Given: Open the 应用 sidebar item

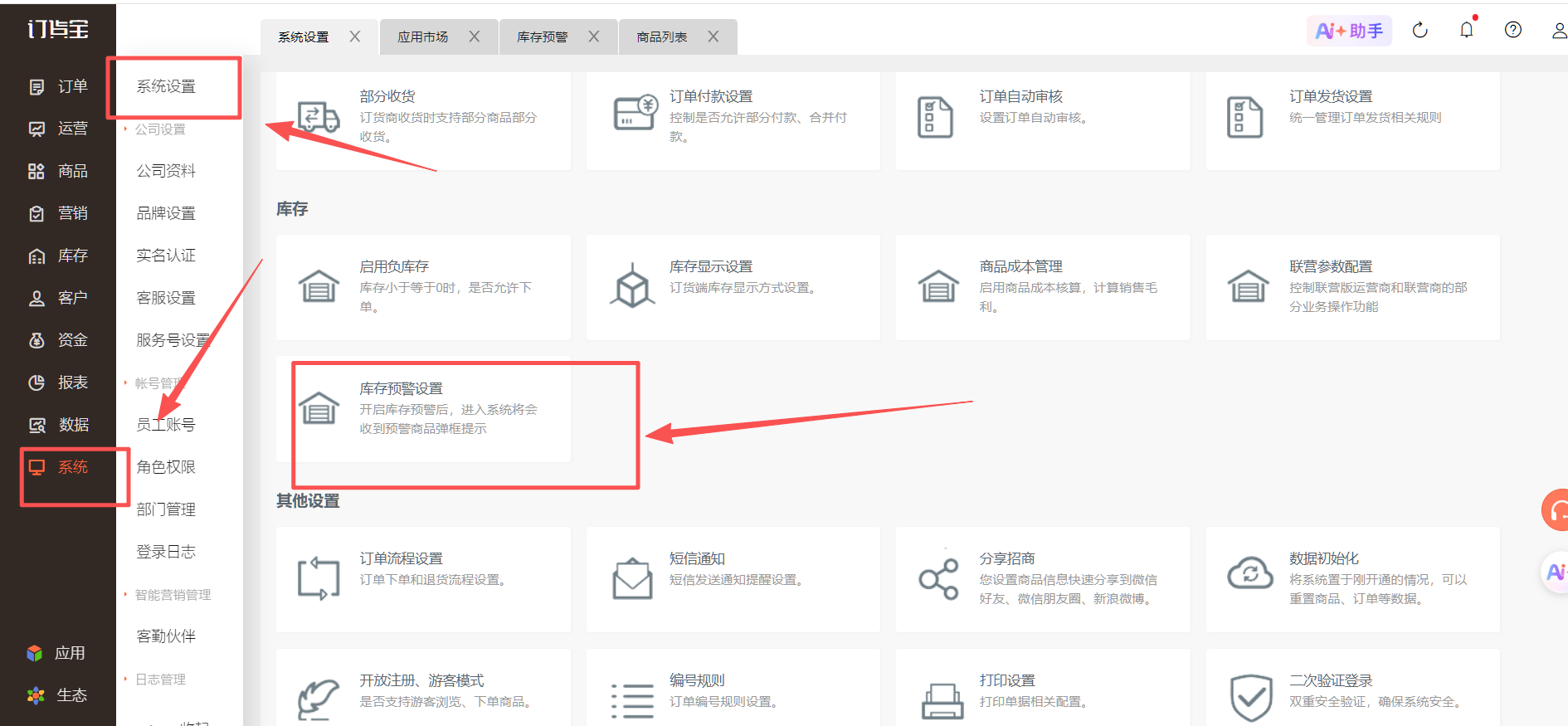Looking at the screenshot, I should click(56, 653).
